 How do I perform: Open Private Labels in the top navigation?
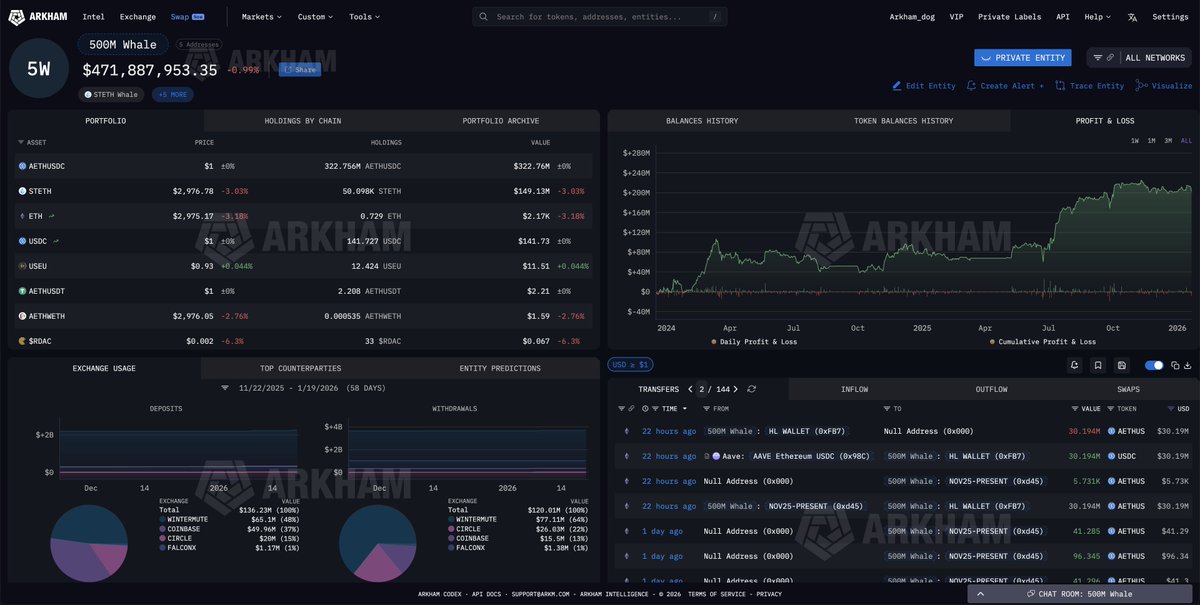click(x=1009, y=17)
